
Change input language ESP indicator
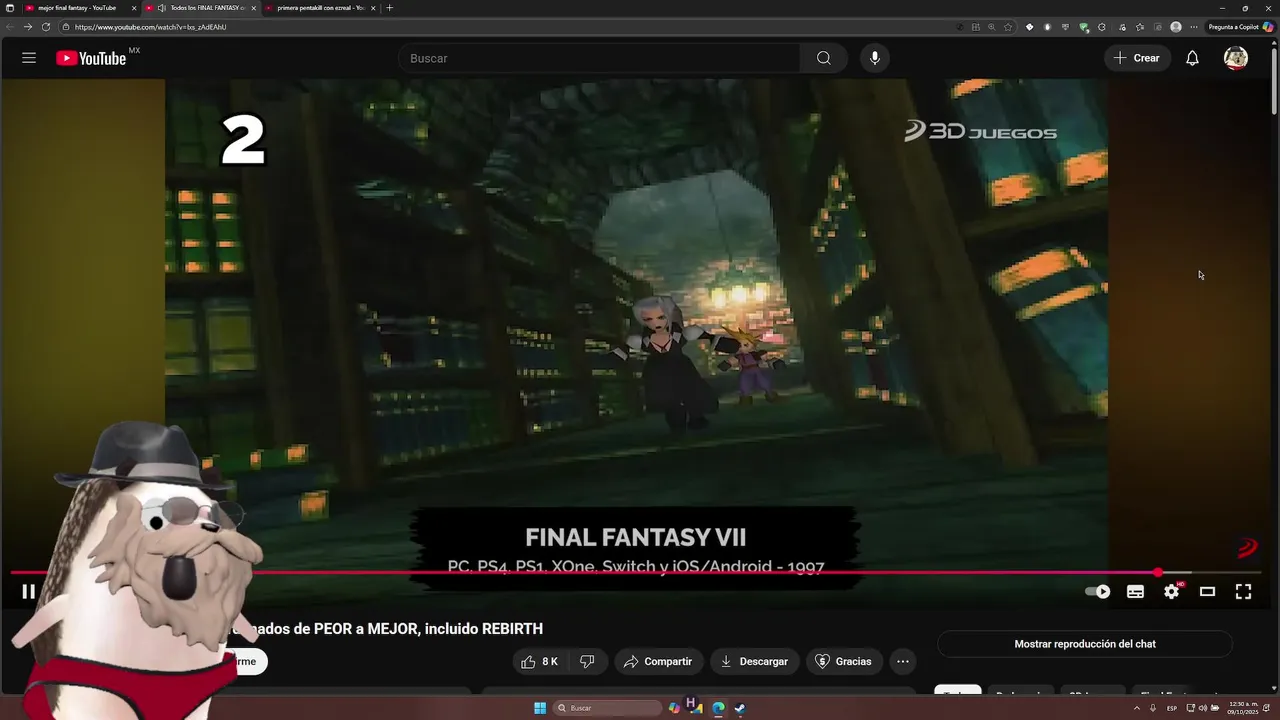pos(1172,708)
